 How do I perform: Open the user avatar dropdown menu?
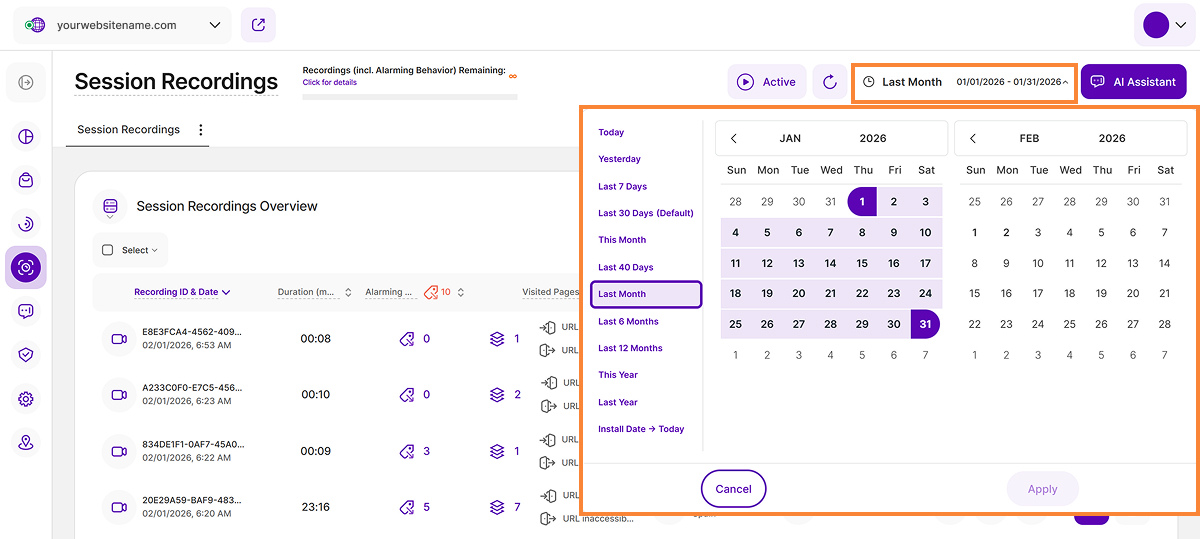1164,25
